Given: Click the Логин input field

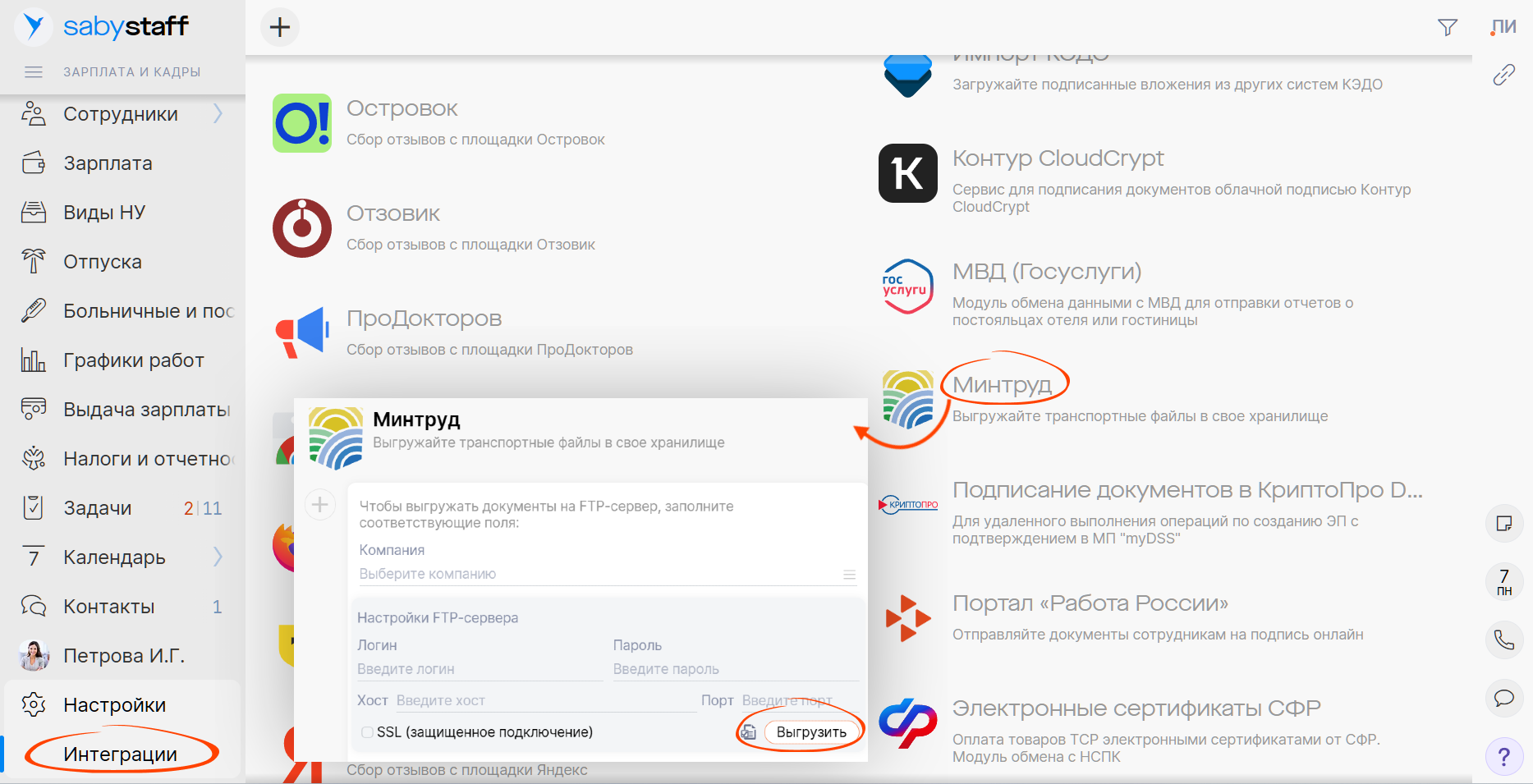Looking at the screenshot, I should click(x=479, y=669).
